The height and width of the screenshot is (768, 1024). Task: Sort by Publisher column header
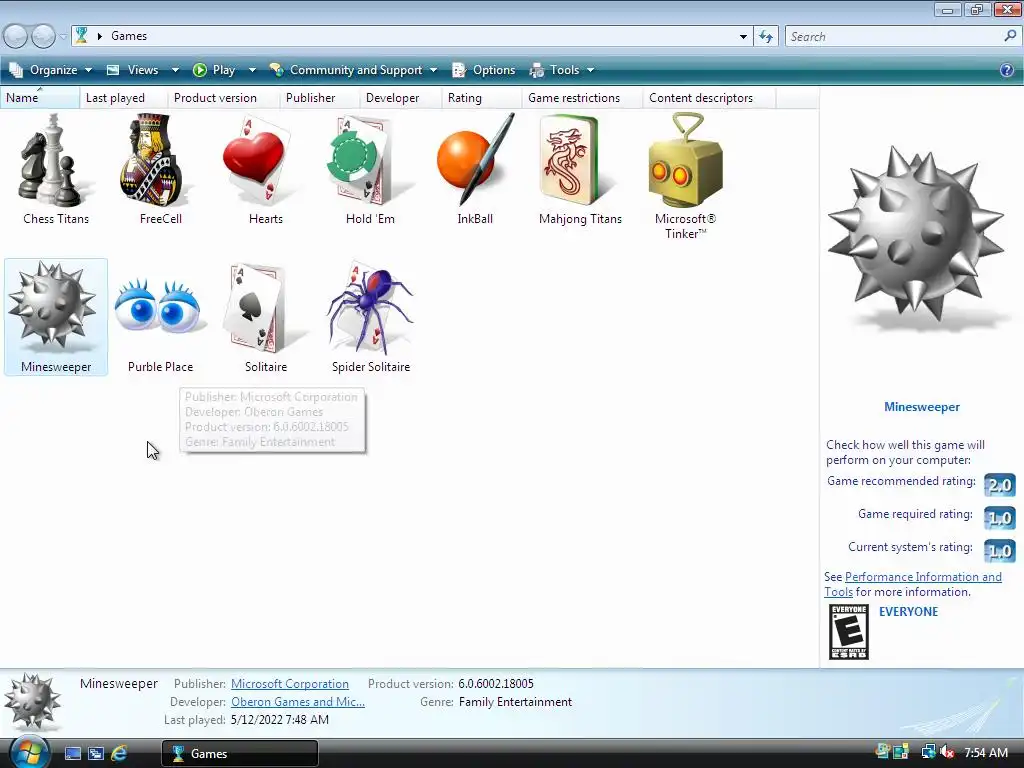(x=319, y=97)
